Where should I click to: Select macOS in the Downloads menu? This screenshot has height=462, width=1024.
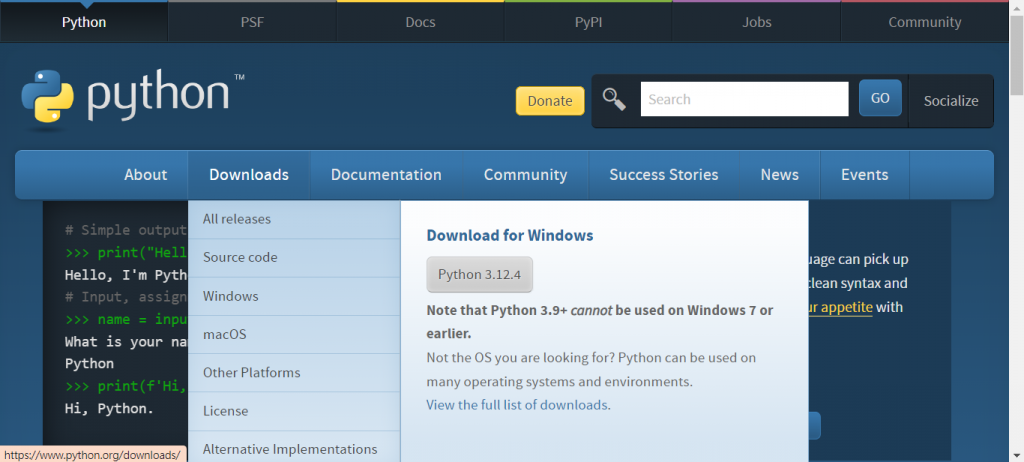tap(224, 334)
